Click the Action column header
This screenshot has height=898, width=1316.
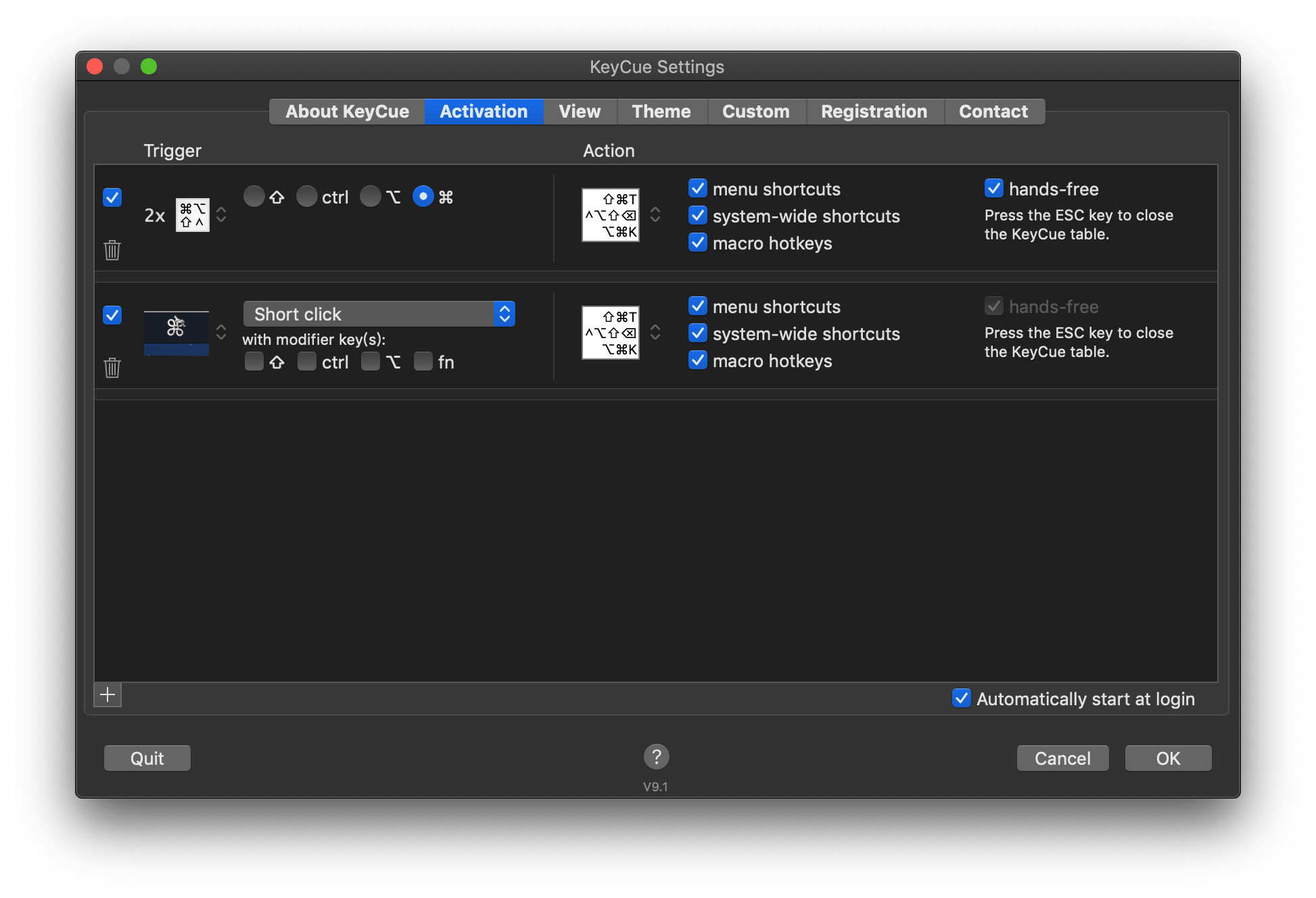(609, 151)
